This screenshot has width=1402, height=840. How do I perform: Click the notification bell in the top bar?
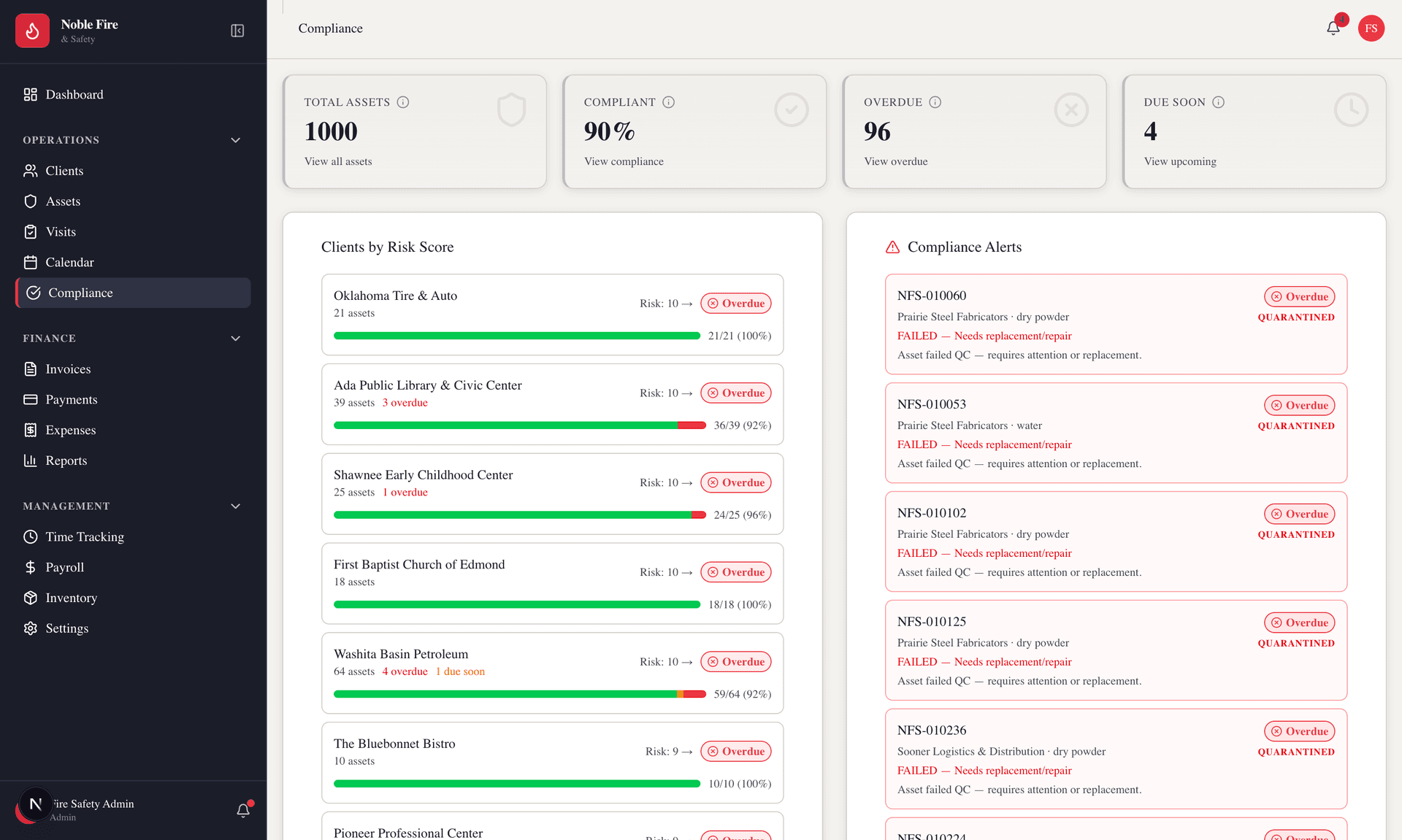1333,28
